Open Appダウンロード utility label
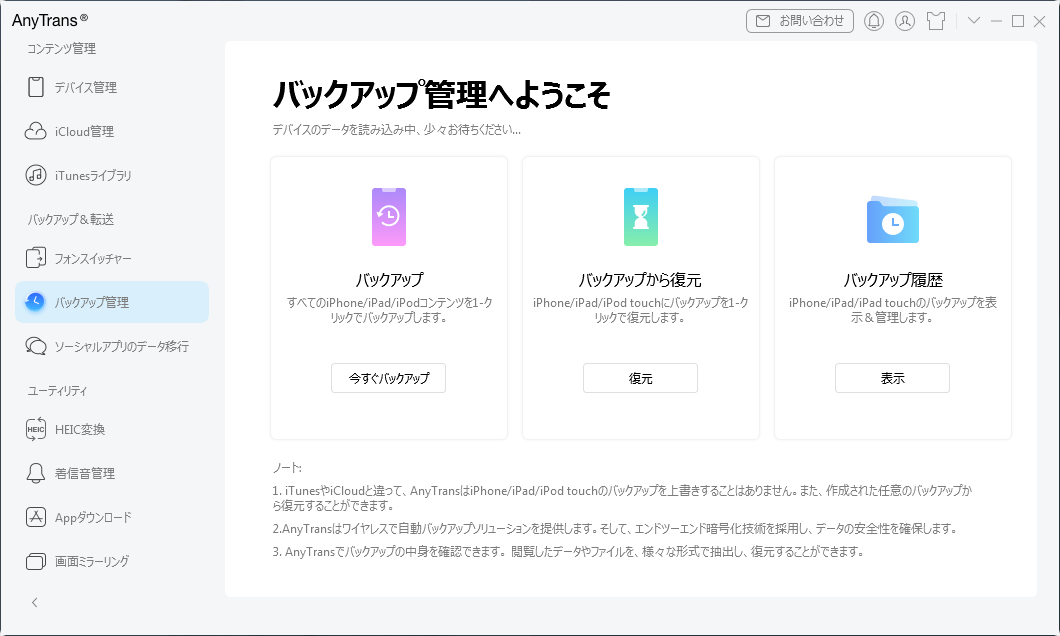 coord(93,517)
